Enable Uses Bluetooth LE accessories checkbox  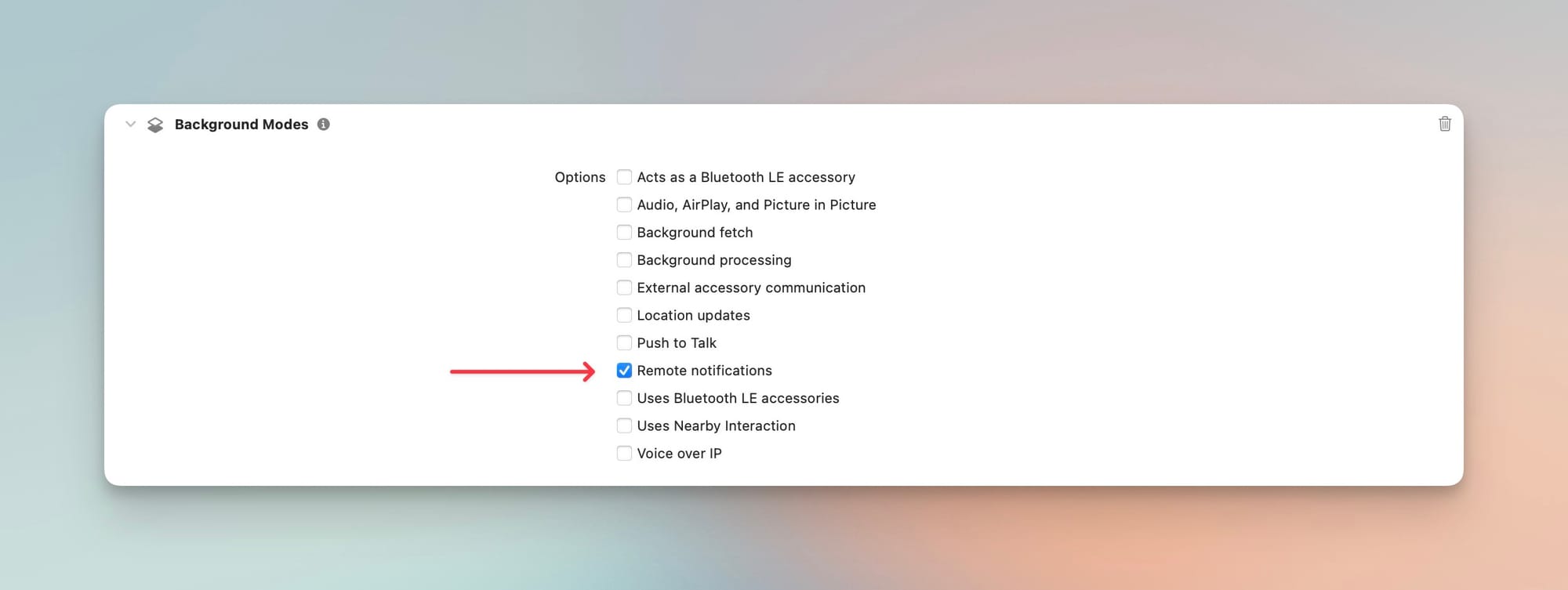pos(624,398)
